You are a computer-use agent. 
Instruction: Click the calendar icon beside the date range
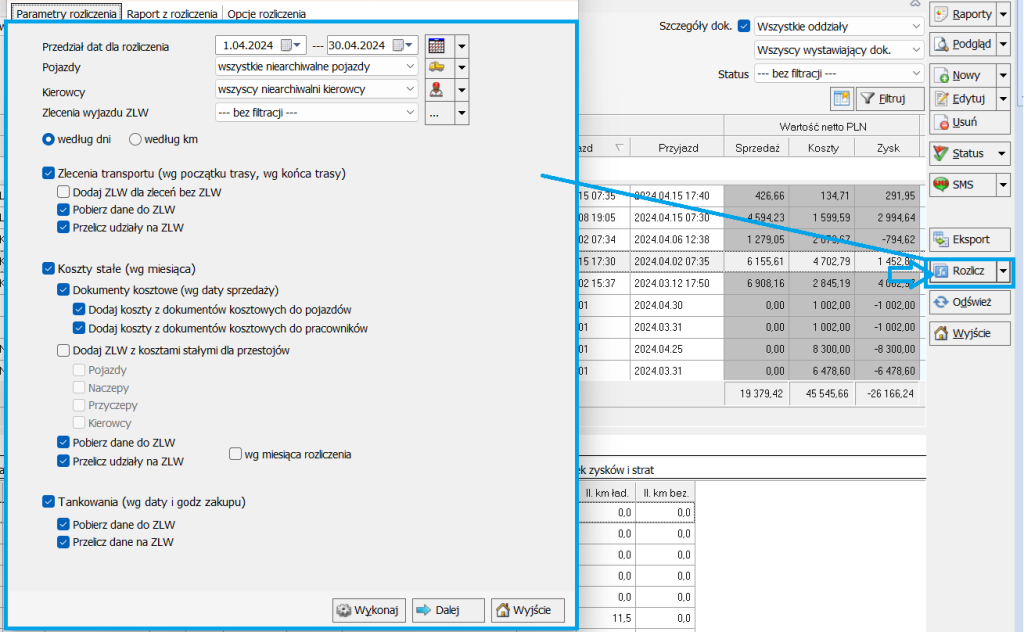coord(436,46)
